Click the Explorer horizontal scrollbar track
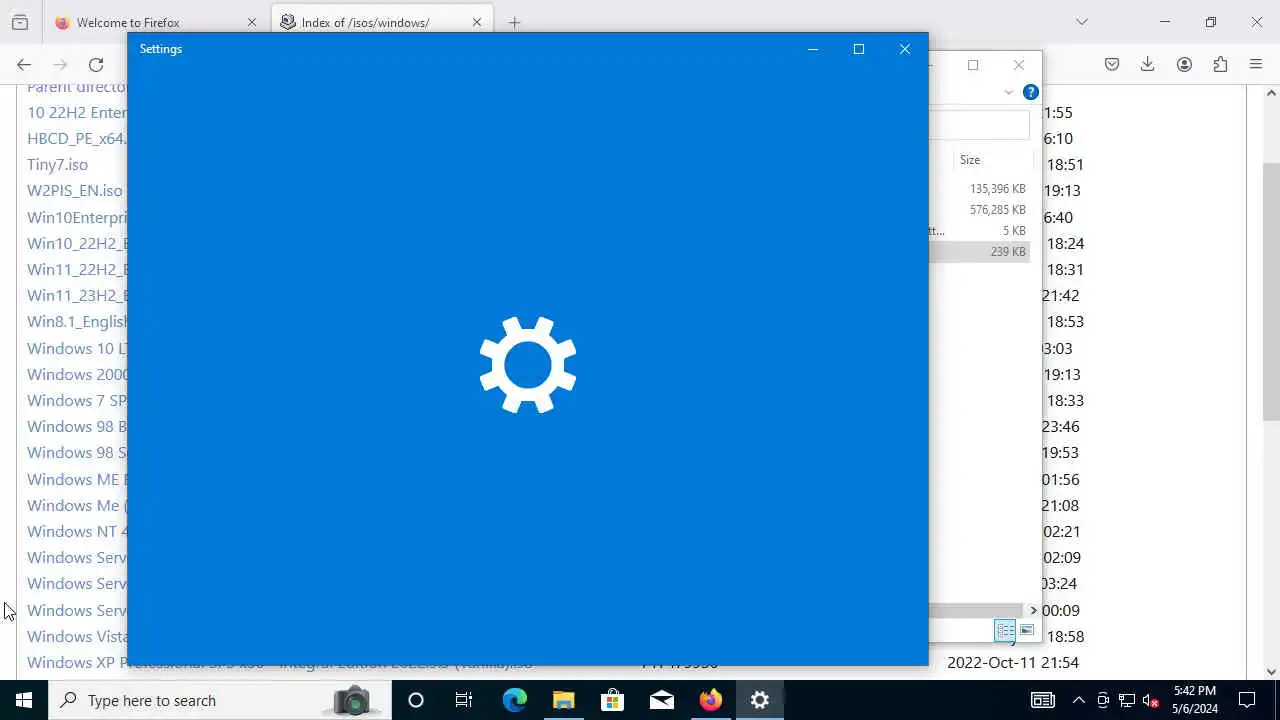 (x=976, y=610)
